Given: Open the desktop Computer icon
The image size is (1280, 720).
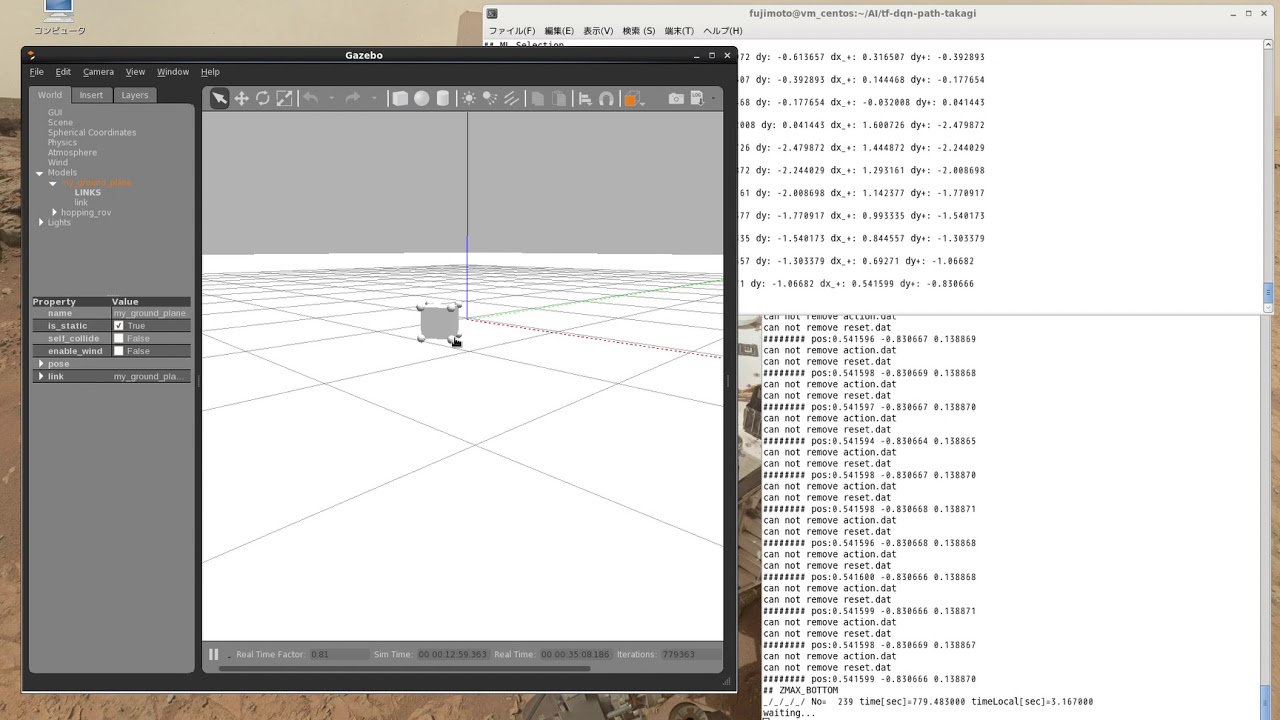Looking at the screenshot, I should (59, 18).
